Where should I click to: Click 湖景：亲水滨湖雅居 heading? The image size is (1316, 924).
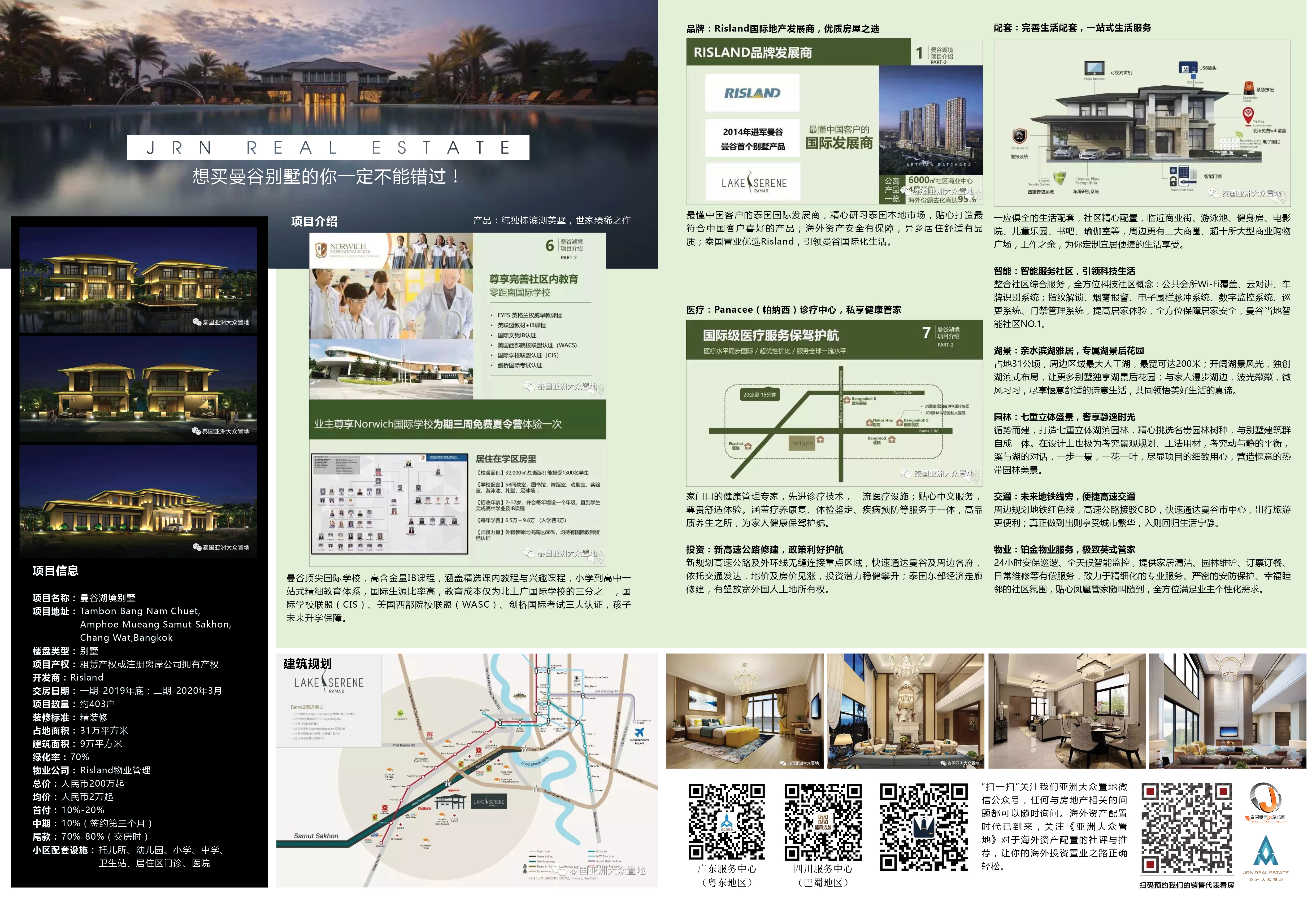1069,351
